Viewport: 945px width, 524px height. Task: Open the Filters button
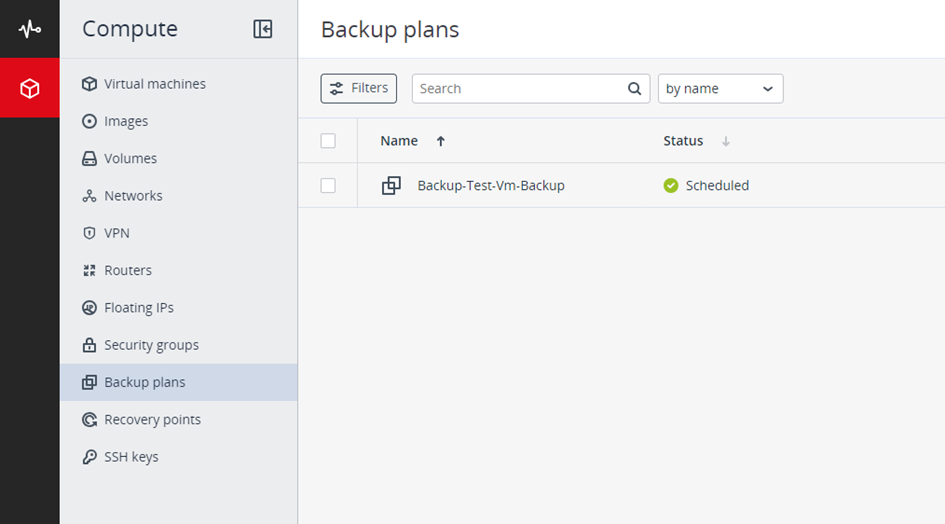(x=358, y=88)
